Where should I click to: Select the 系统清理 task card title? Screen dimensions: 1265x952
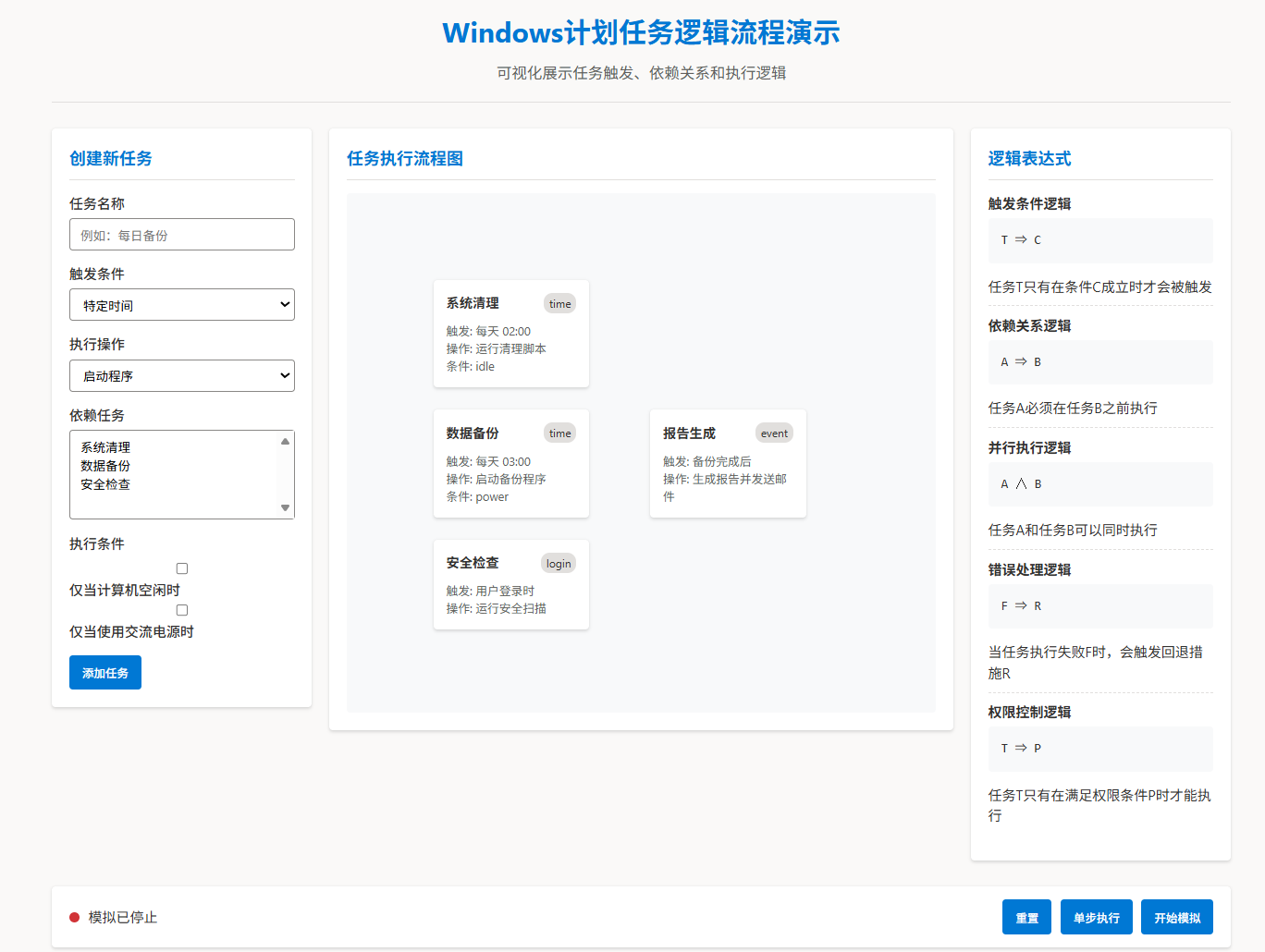coord(473,303)
